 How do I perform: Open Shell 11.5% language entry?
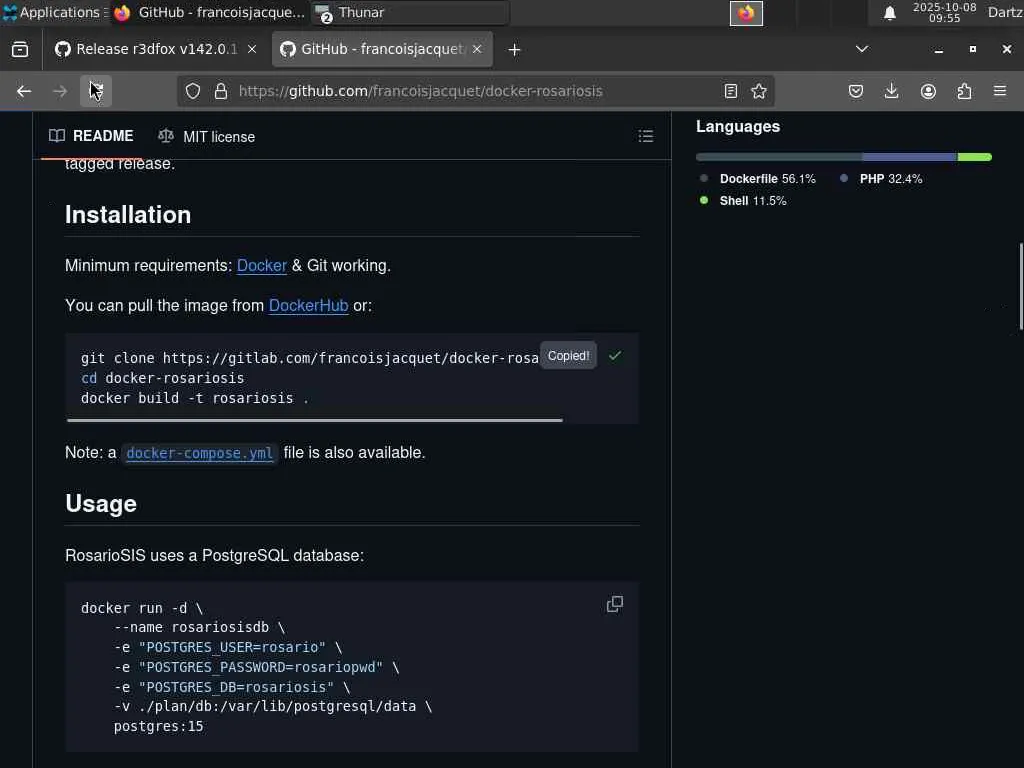[x=743, y=201]
